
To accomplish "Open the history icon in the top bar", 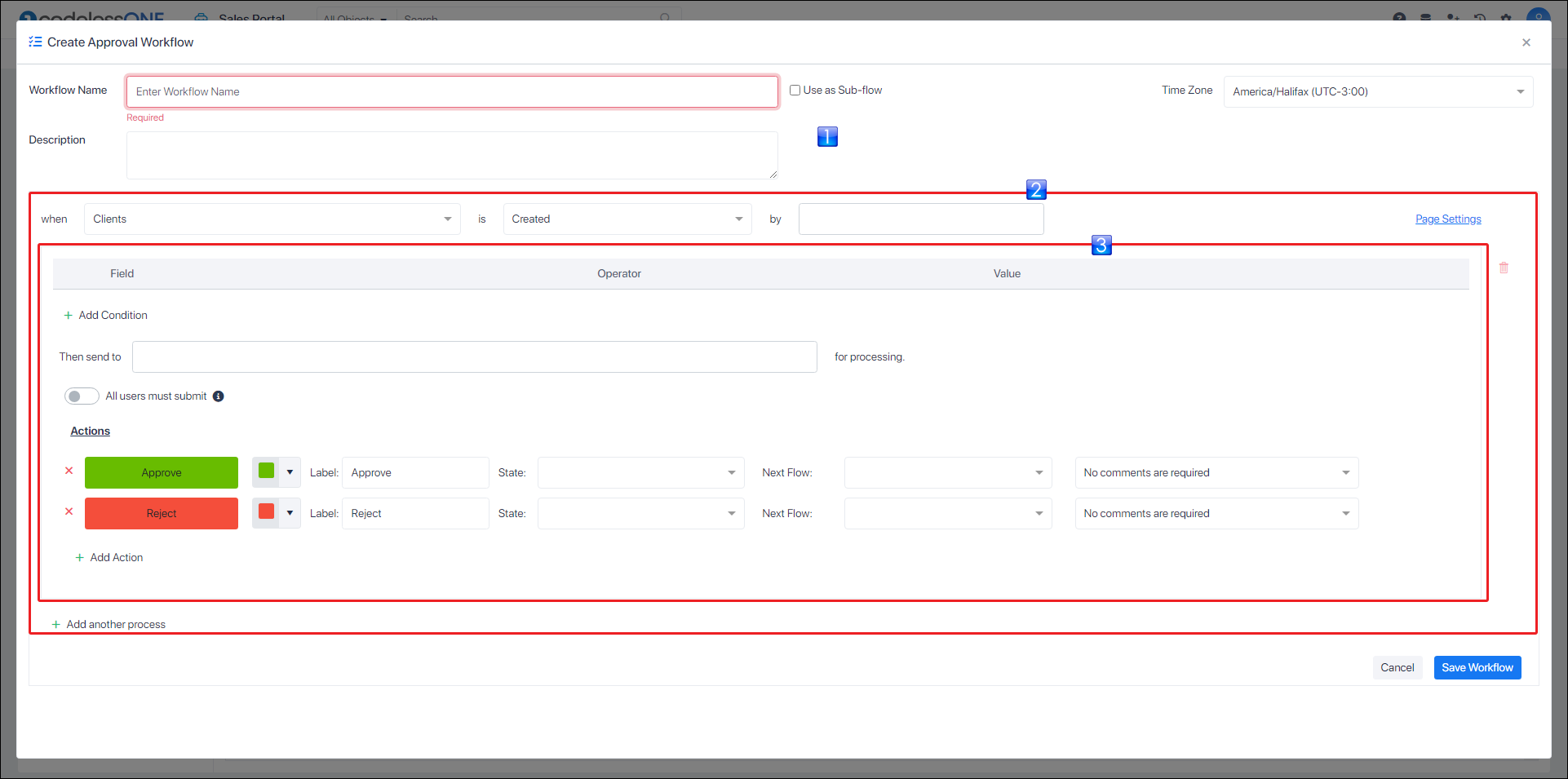I will 1480,17.
